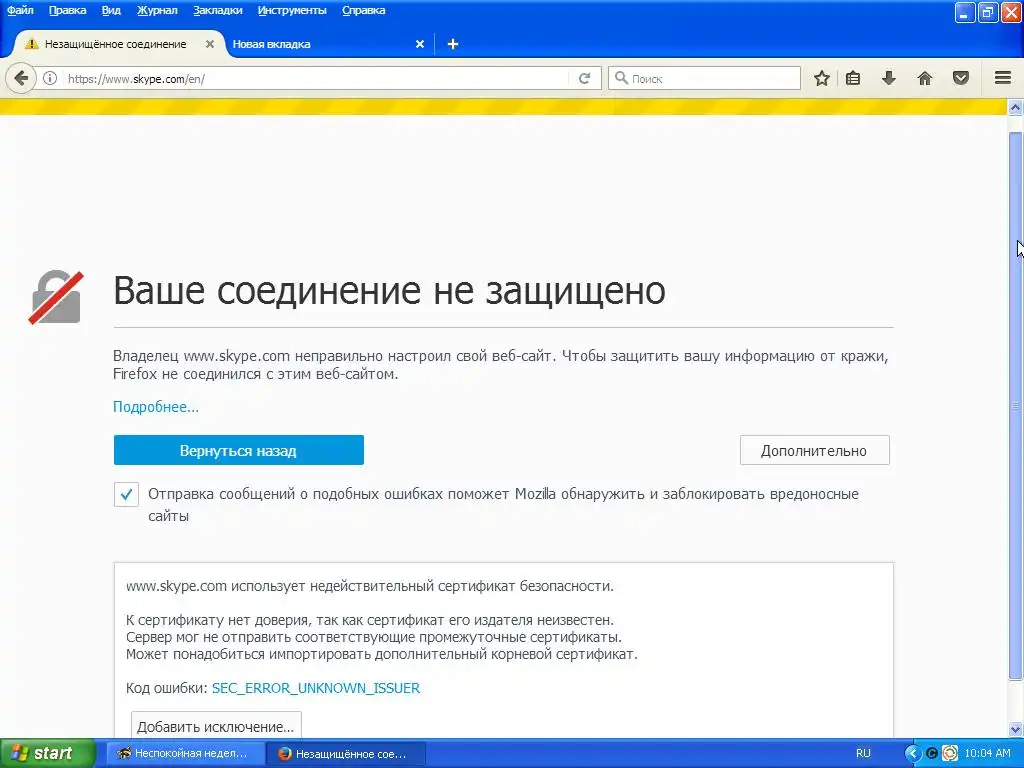Open the Файл menu
The width and height of the screenshot is (1024, 768).
pos(20,10)
